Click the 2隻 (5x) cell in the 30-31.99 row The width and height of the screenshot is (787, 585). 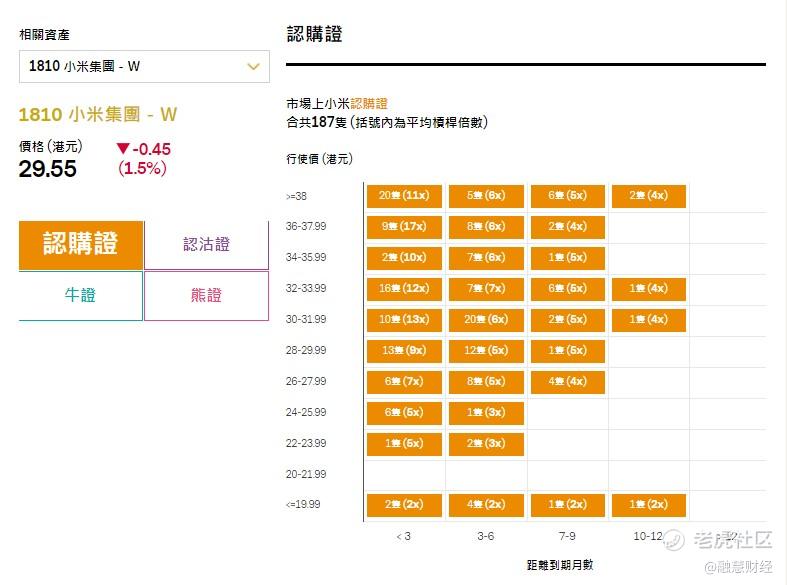568,320
